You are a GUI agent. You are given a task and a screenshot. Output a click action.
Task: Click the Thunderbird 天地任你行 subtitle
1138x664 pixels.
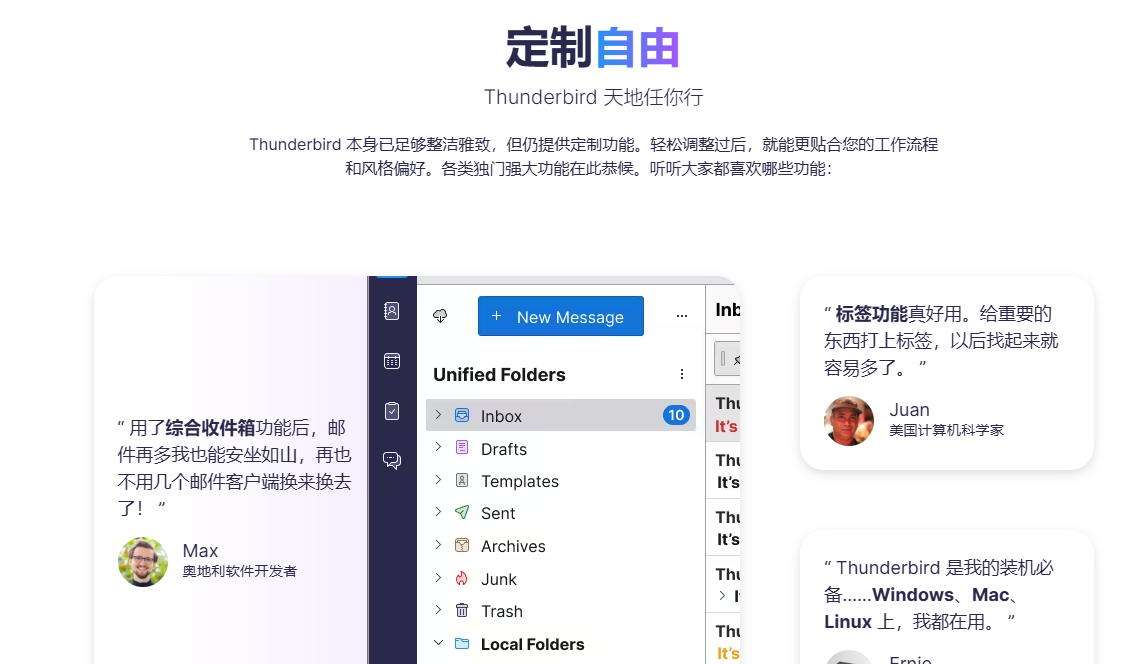(594, 97)
